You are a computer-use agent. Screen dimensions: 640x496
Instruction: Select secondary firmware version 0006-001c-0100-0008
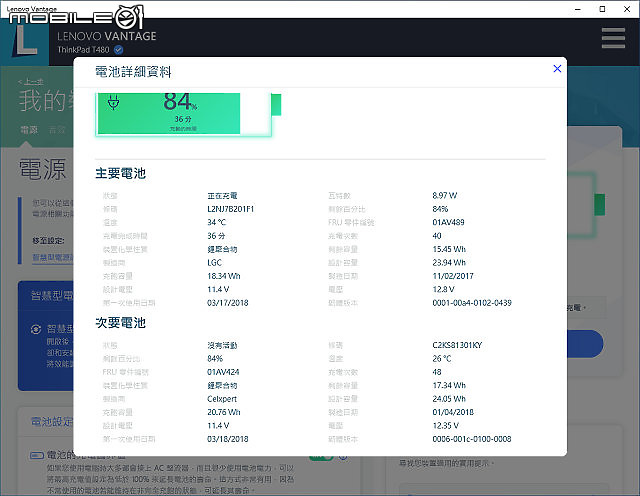click(x=472, y=439)
